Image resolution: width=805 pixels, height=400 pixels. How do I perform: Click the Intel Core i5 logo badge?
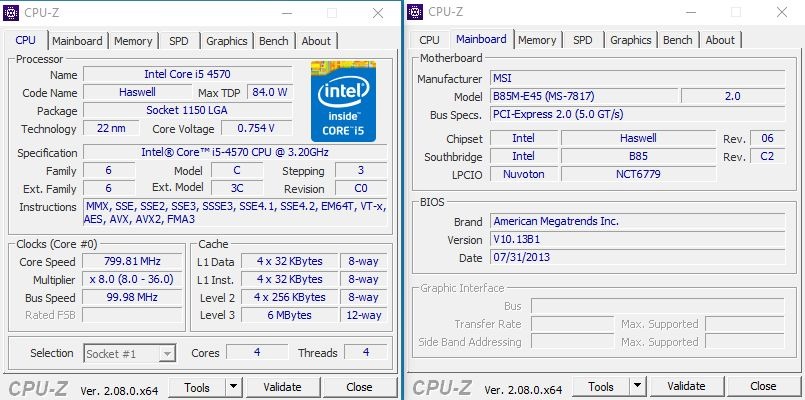pyautogui.click(x=343, y=101)
